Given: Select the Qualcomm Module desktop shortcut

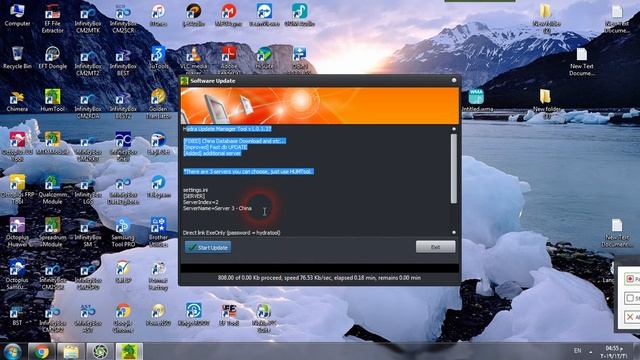Looking at the screenshot, I should 52,189.
